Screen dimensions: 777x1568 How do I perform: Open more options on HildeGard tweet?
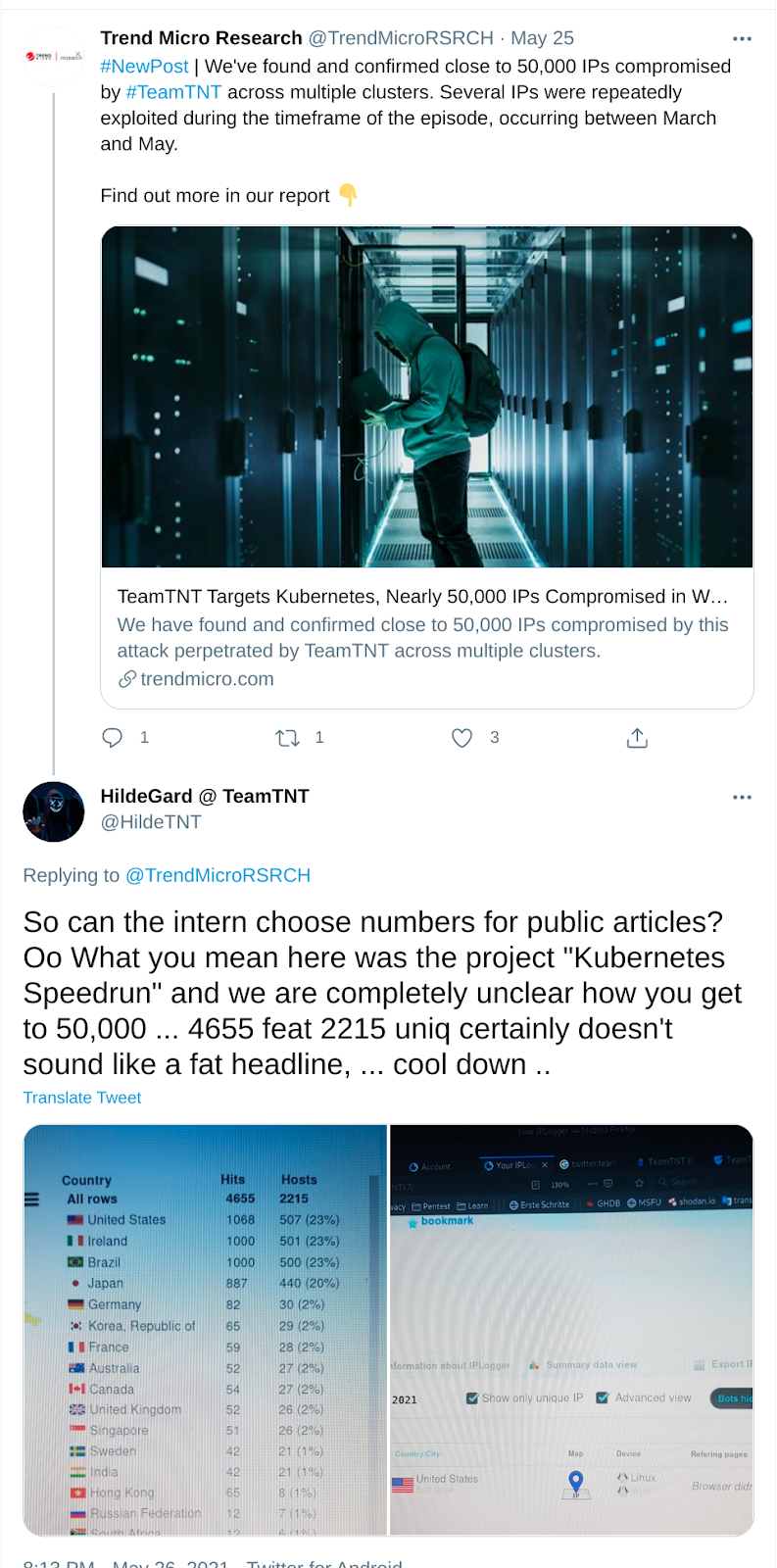point(742,797)
